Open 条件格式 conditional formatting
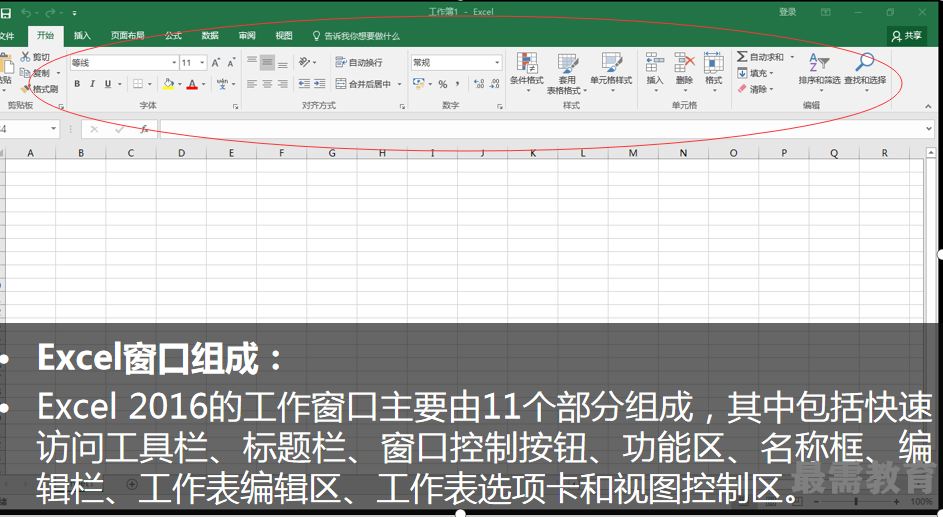This screenshot has width=943, height=517. 527,72
